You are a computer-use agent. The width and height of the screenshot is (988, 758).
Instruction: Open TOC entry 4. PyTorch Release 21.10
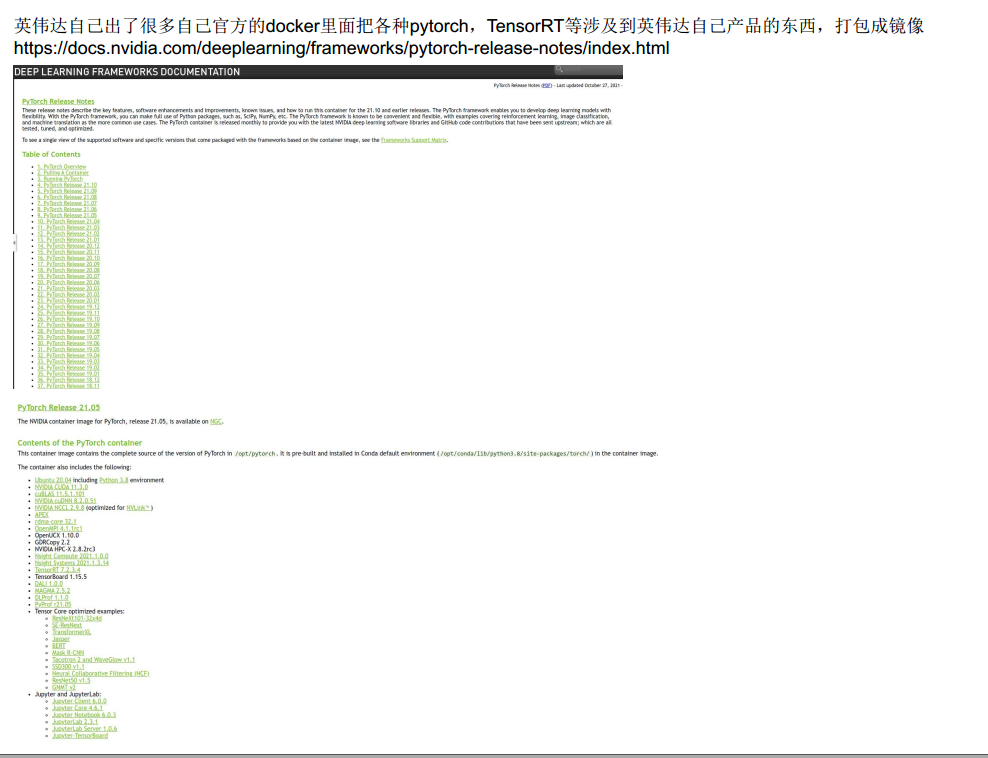67,185
